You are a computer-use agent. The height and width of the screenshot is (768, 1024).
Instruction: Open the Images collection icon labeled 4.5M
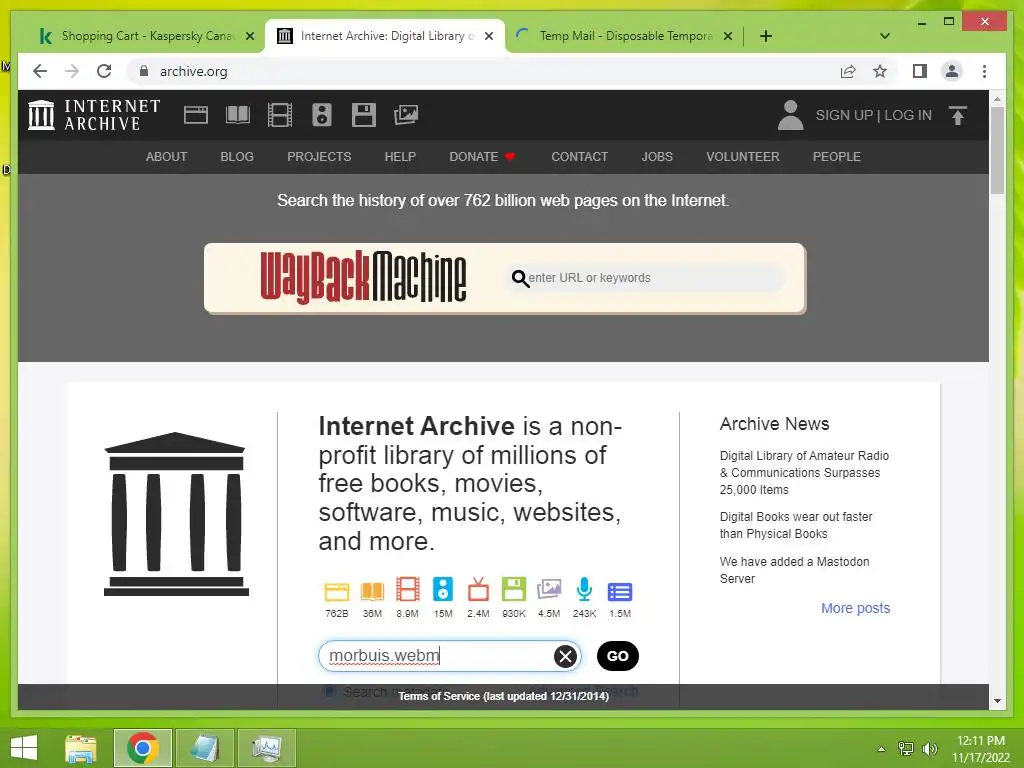coord(549,589)
